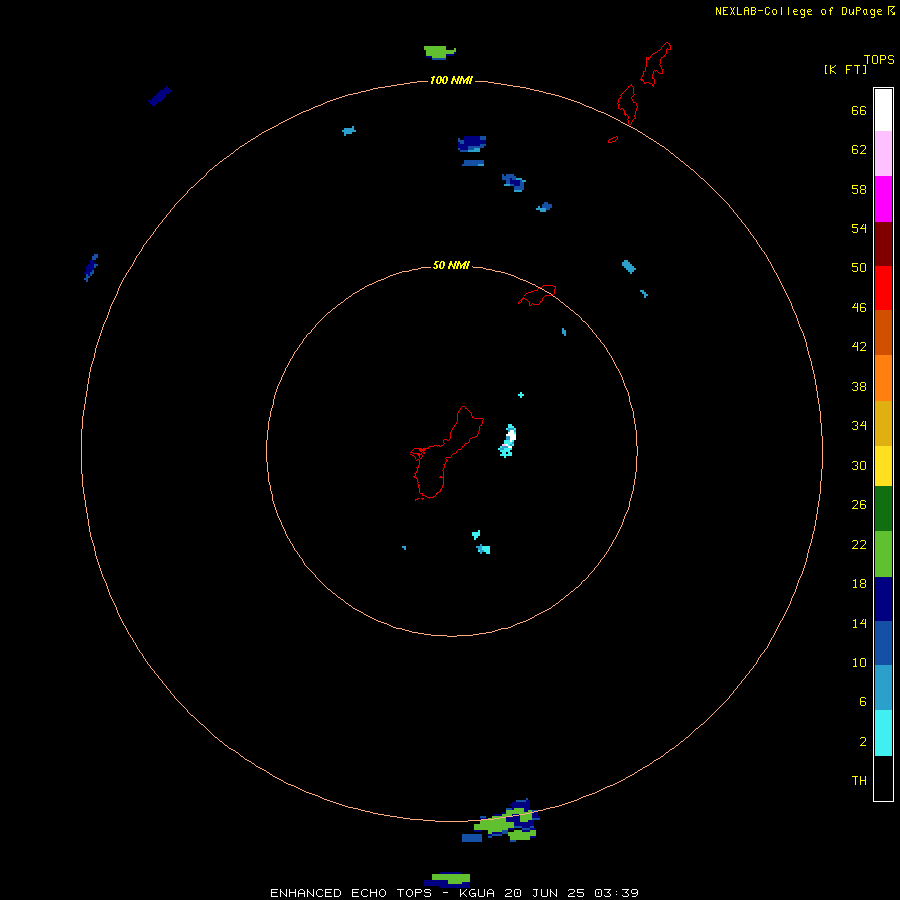Click the legend value '2'
The height and width of the screenshot is (900, 900).
(x=863, y=742)
